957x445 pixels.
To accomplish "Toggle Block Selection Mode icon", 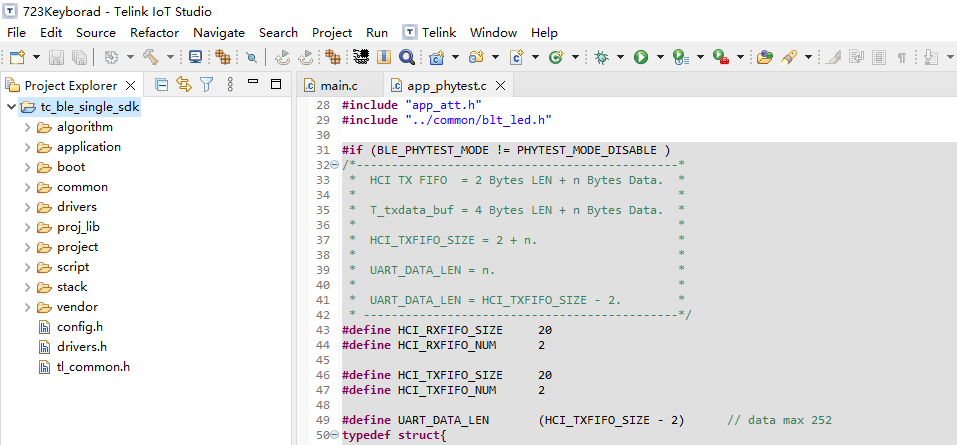I will coord(879,57).
